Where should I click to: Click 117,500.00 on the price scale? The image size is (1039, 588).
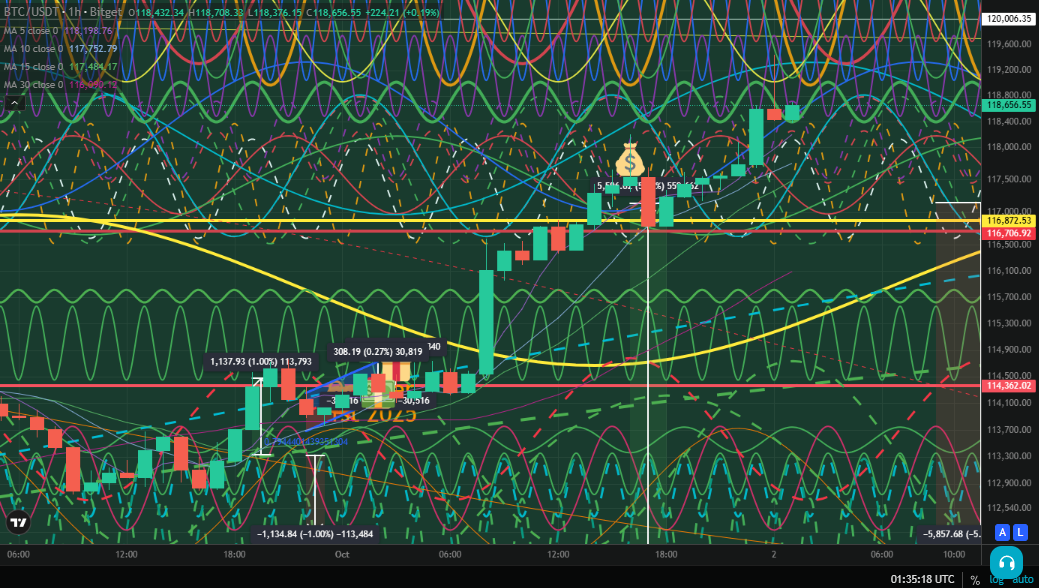(x=1009, y=179)
